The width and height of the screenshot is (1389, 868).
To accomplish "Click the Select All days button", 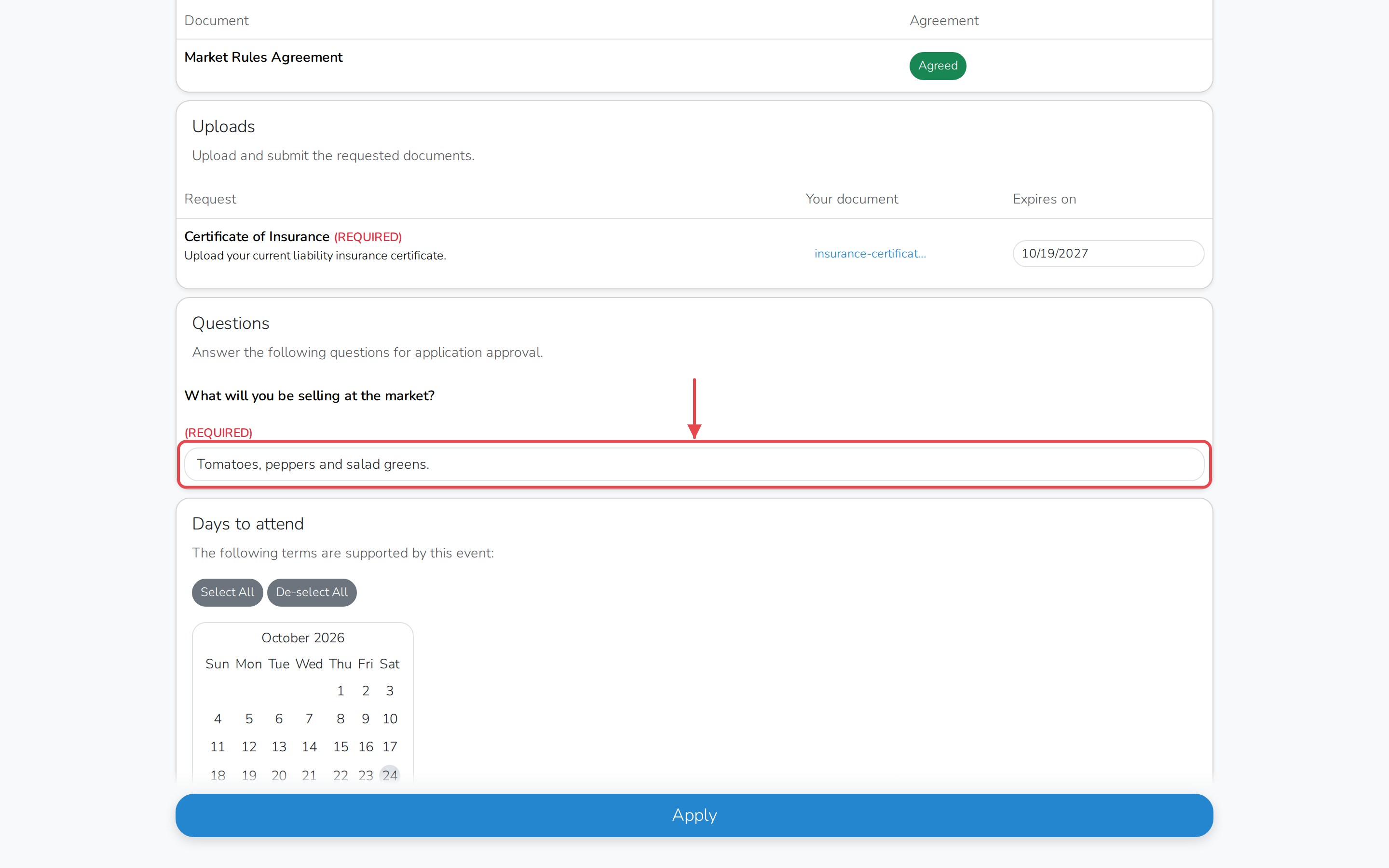I will coord(227,592).
